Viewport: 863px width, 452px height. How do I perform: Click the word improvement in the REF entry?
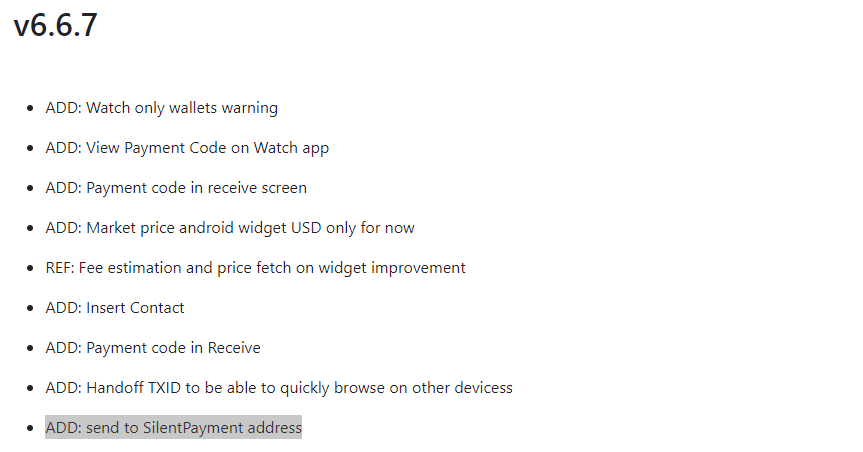pyautogui.click(x=418, y=268)
